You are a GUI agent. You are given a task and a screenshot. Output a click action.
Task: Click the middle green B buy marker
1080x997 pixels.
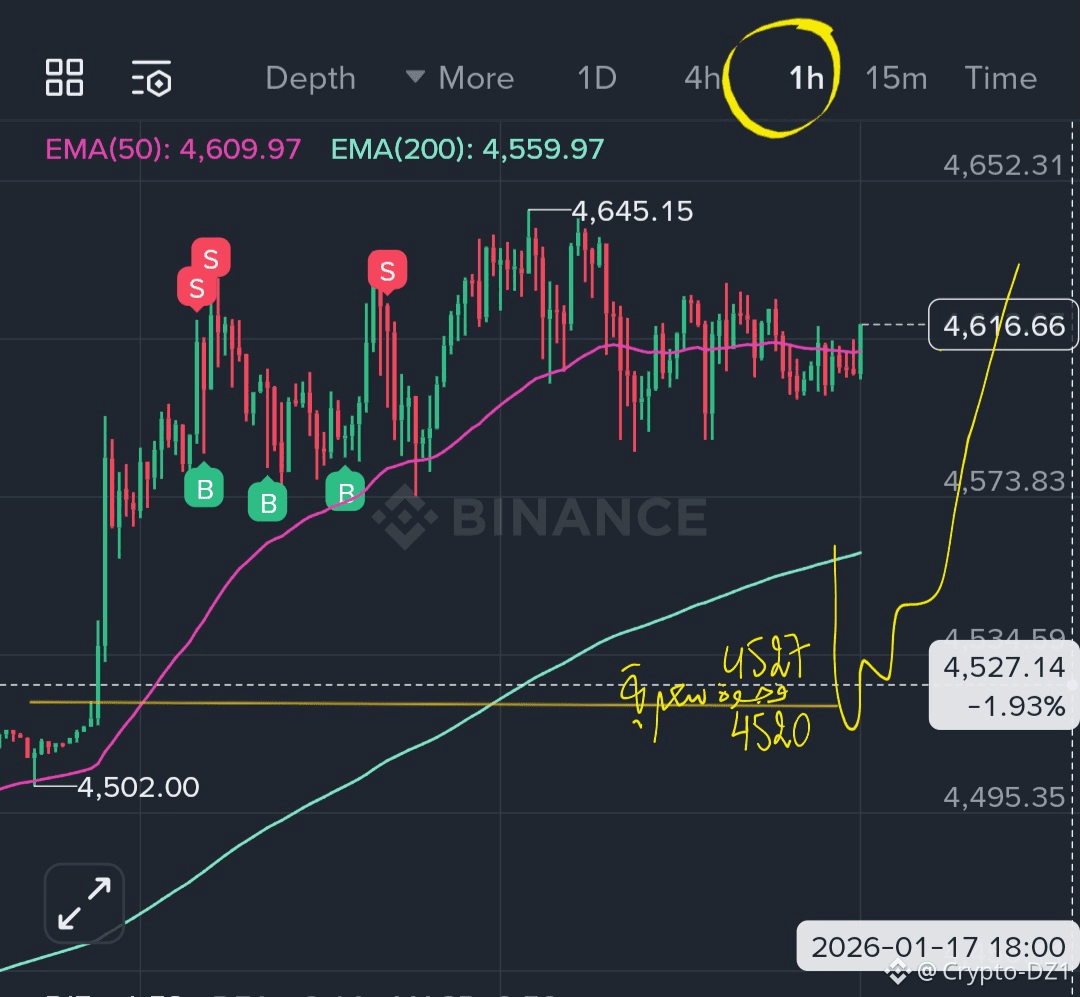(267, 500)
